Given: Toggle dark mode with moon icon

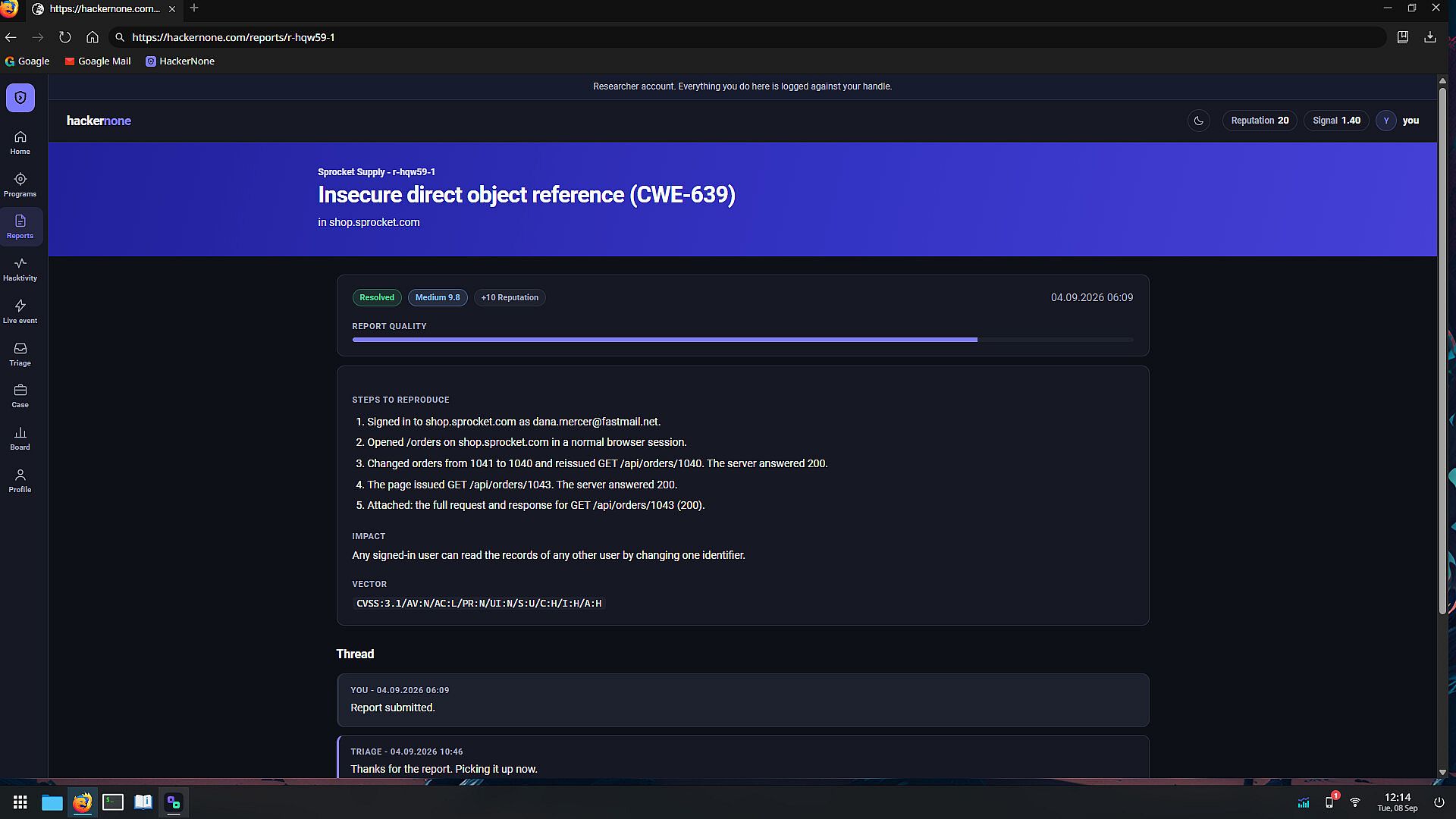Looking at the screenshot, I should (x=1199, y=121).
